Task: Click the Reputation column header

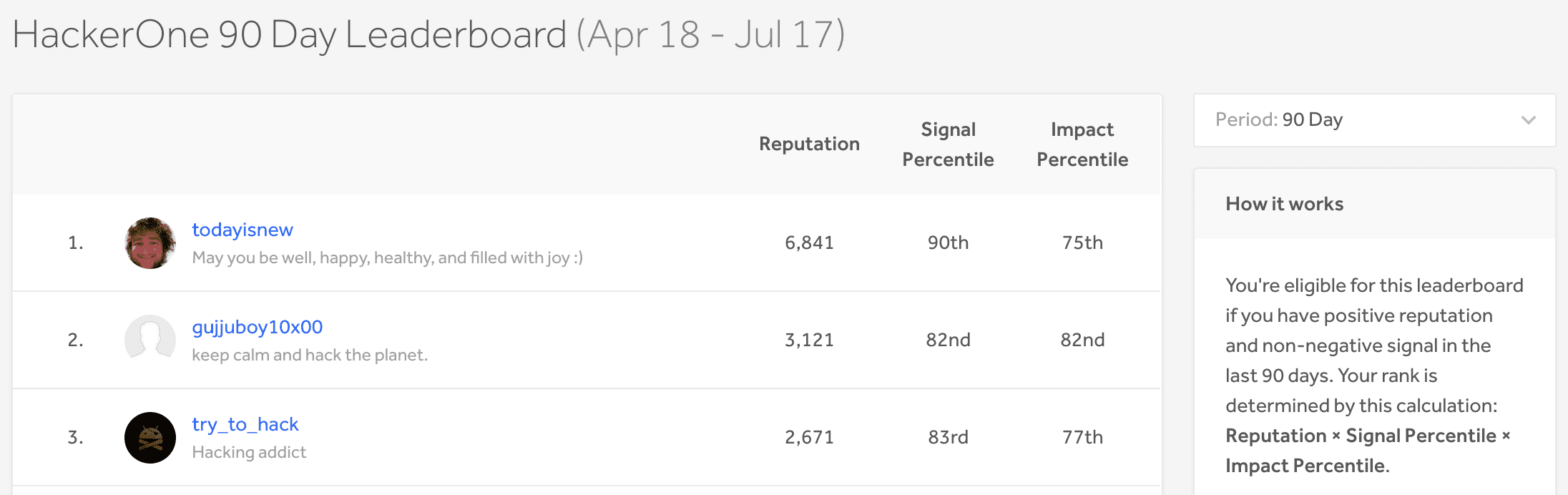Action: pyautogui.click(x=809, y=144)
